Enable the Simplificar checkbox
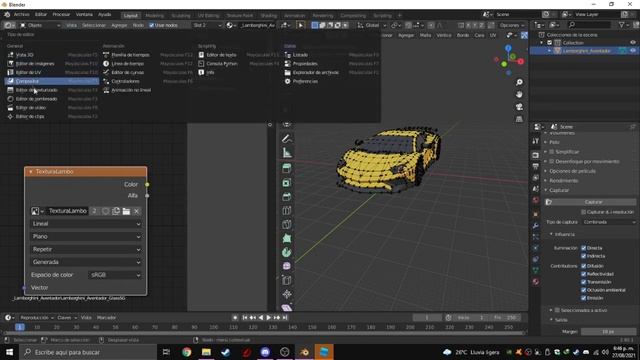Screen dimensions: 640x360 [552, 152]
